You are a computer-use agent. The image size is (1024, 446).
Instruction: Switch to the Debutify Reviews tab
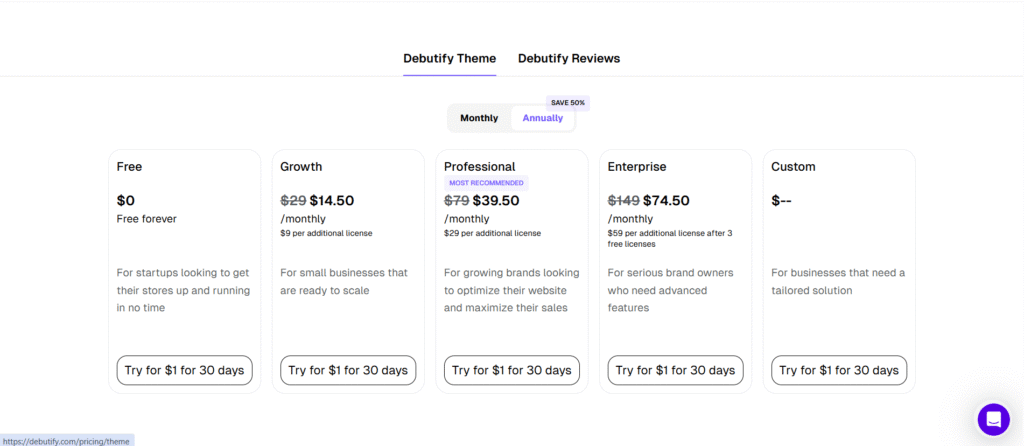[x=569, y=58]
